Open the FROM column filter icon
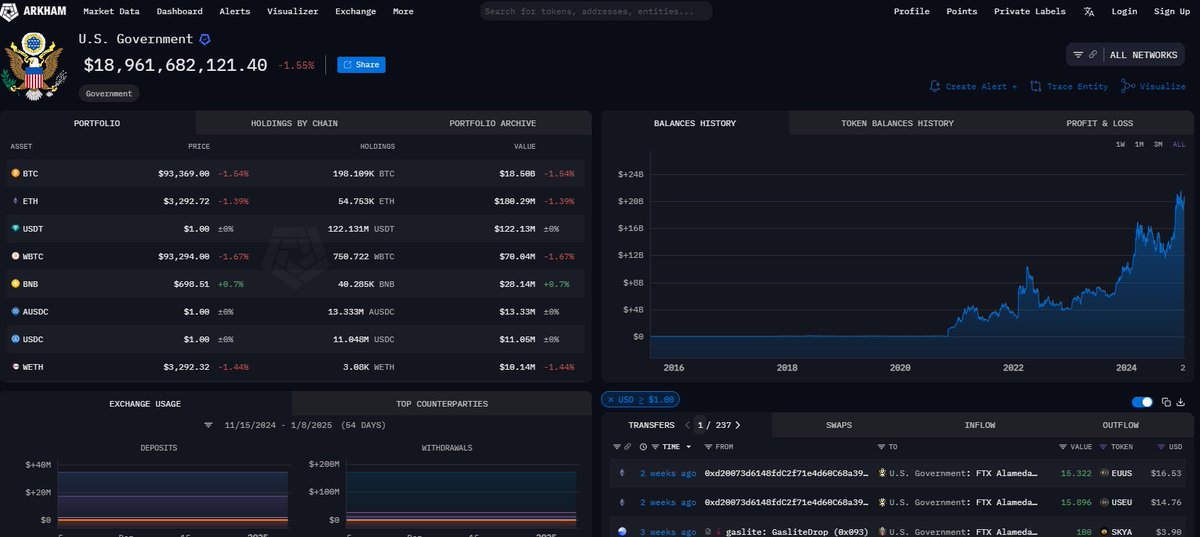This screenshot has height=537, width=1200. [708, 447]
